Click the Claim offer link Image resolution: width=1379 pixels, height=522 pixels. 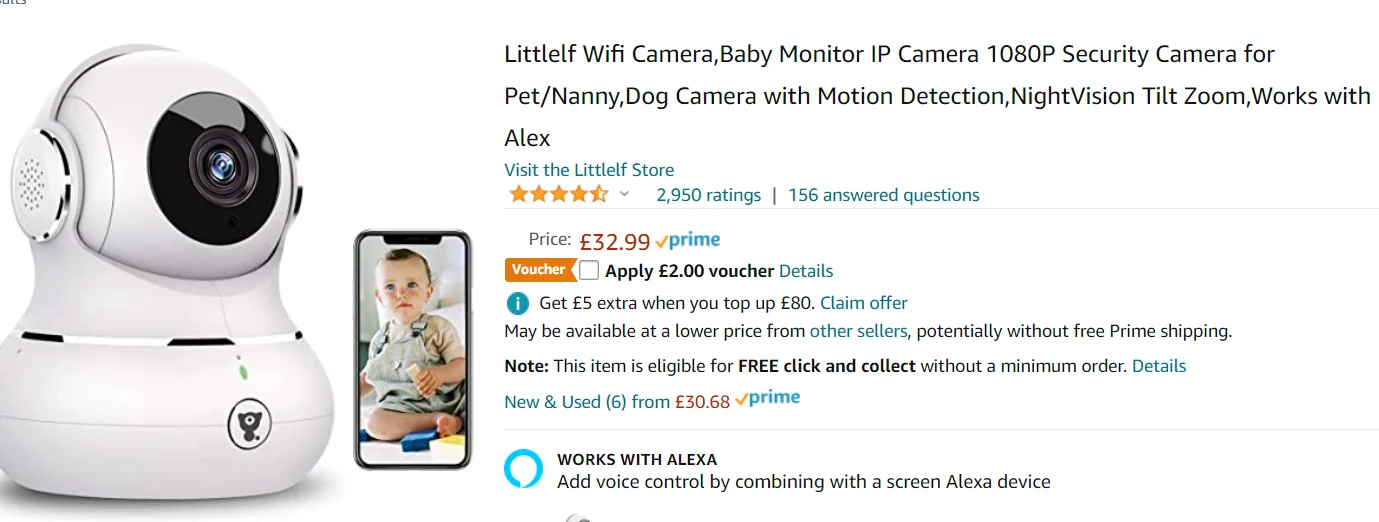click(864, 302)
